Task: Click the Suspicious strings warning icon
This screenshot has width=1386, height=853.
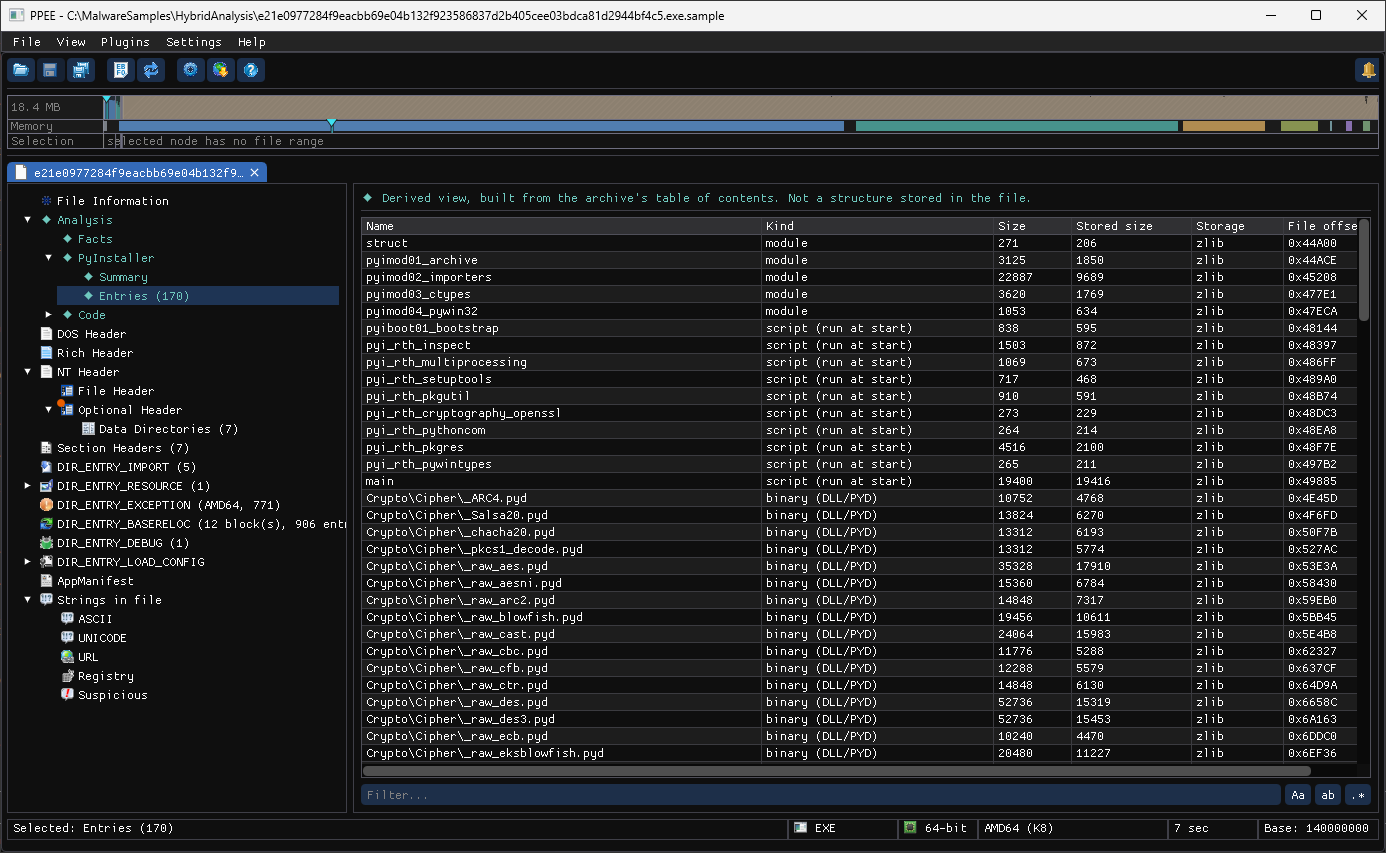Action: click(x=67, y=695)
